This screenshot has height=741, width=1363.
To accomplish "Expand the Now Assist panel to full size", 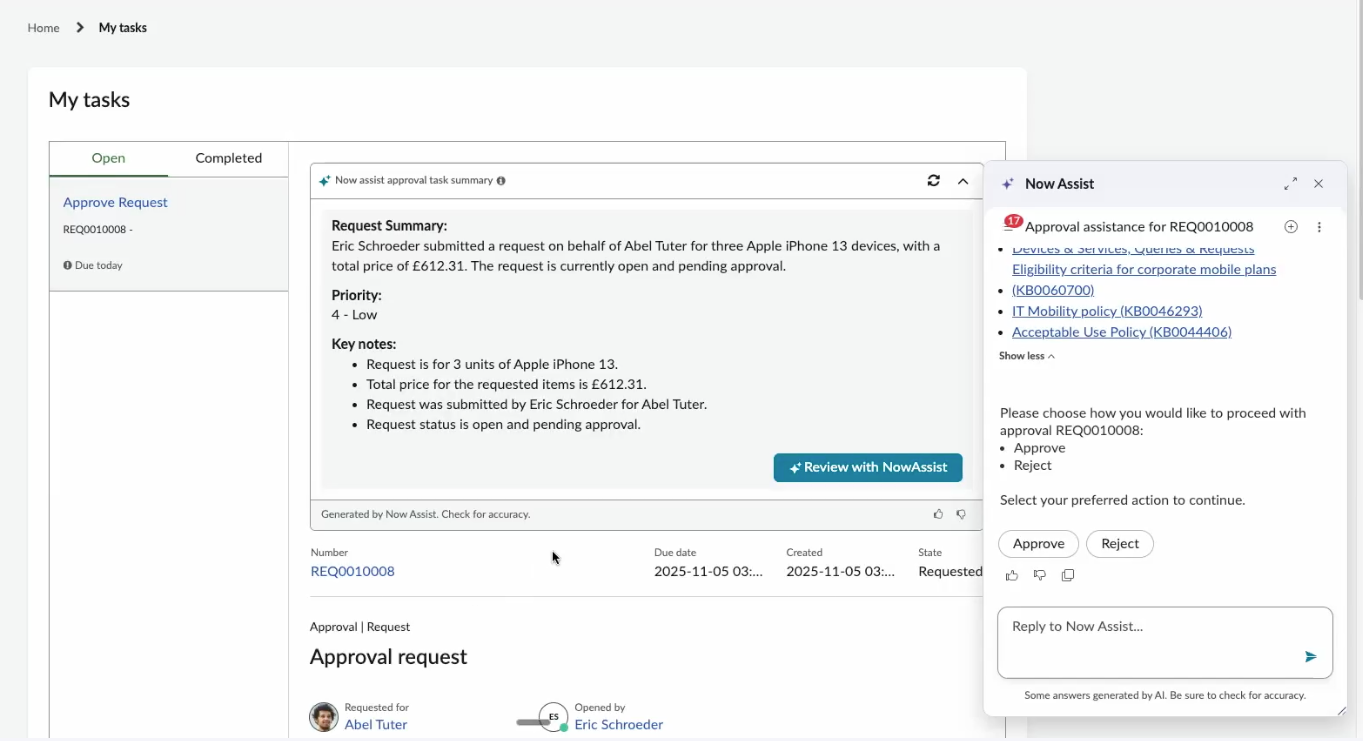I will (1291, 184).
